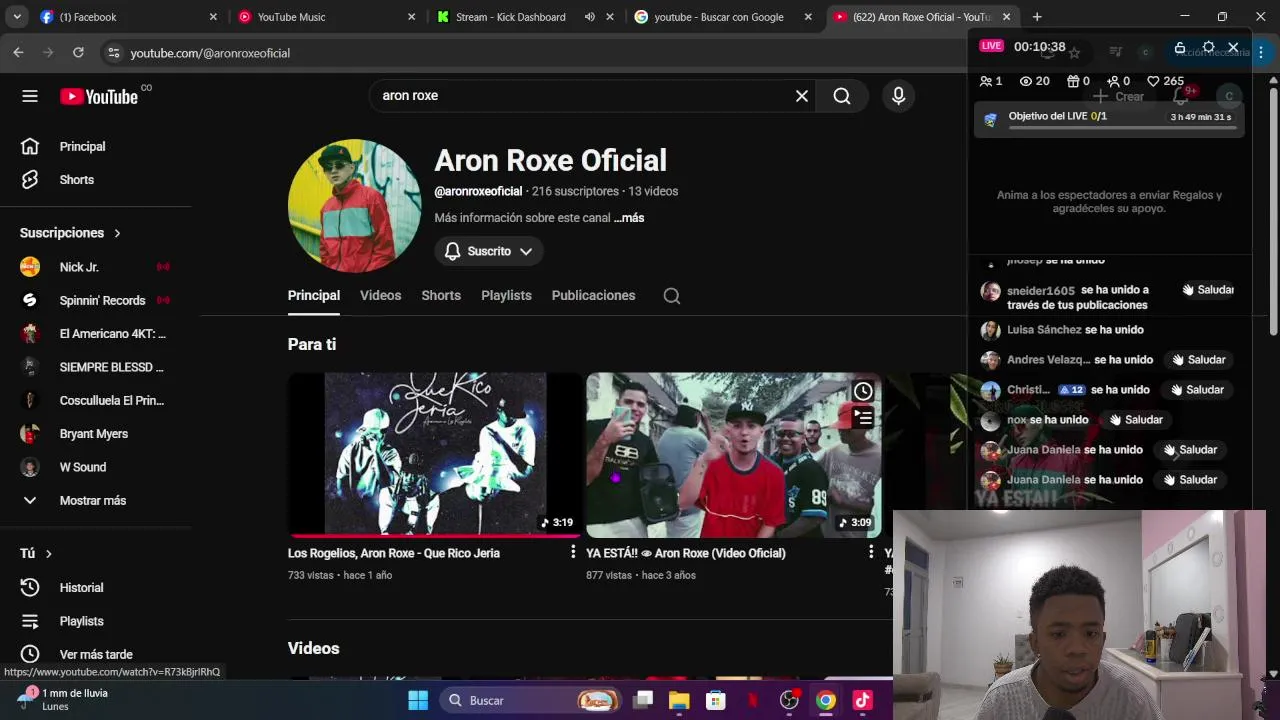This screenshot has width=1280, height=720.
Task: Open Suscrito notification dropdown
Action: (489, 251)
